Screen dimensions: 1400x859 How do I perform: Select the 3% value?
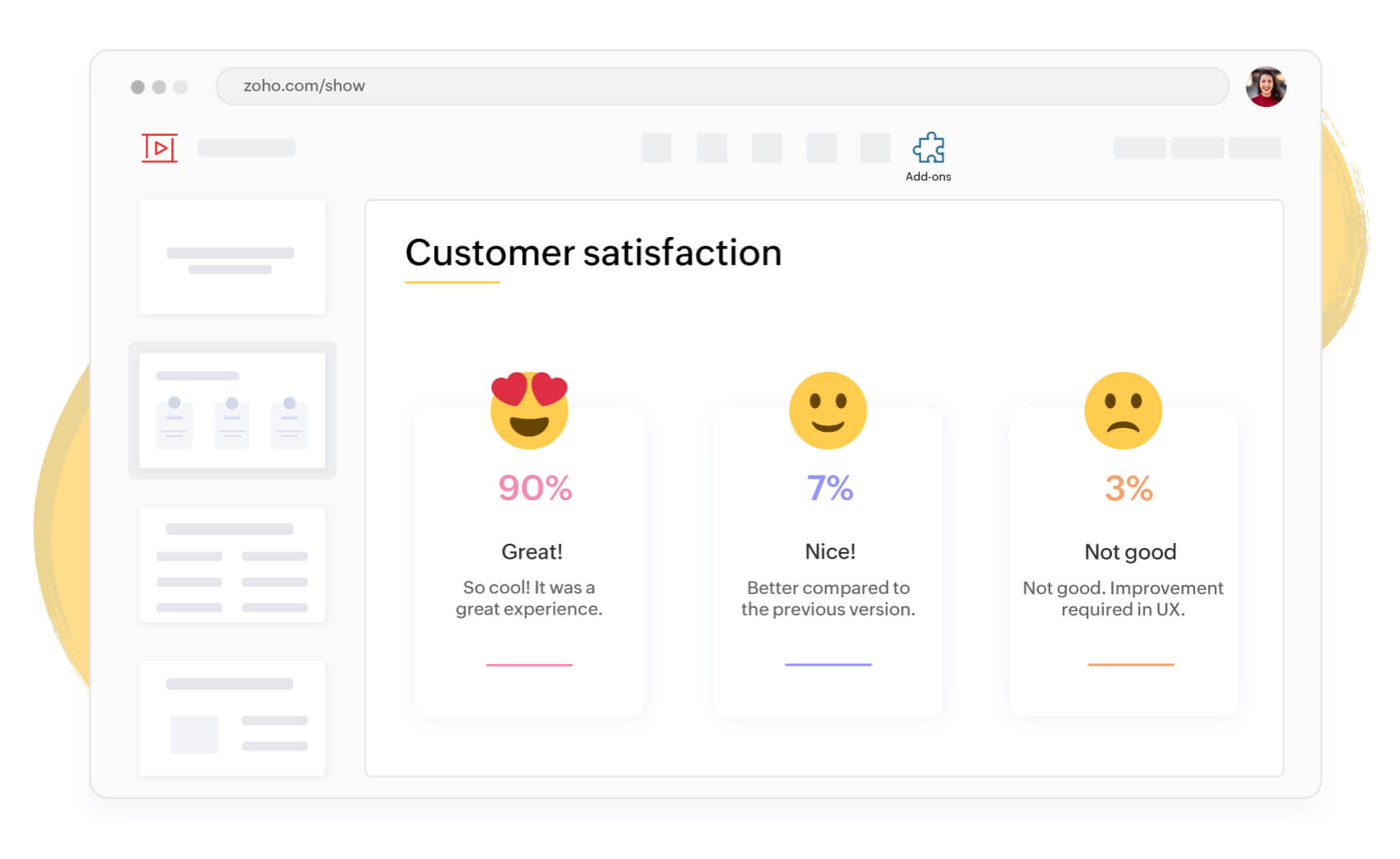pos(1129,488)
